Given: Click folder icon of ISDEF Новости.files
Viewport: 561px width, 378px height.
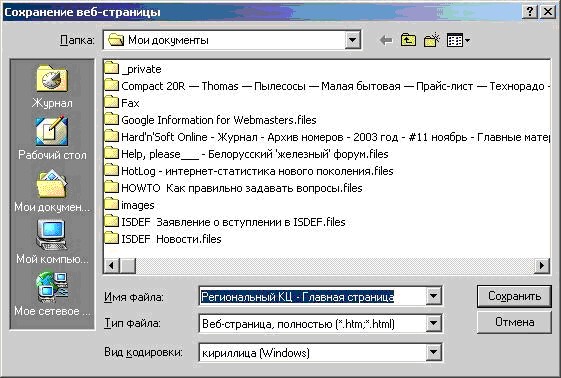Looking at the screenshot, I should click(x=111, y=238).
